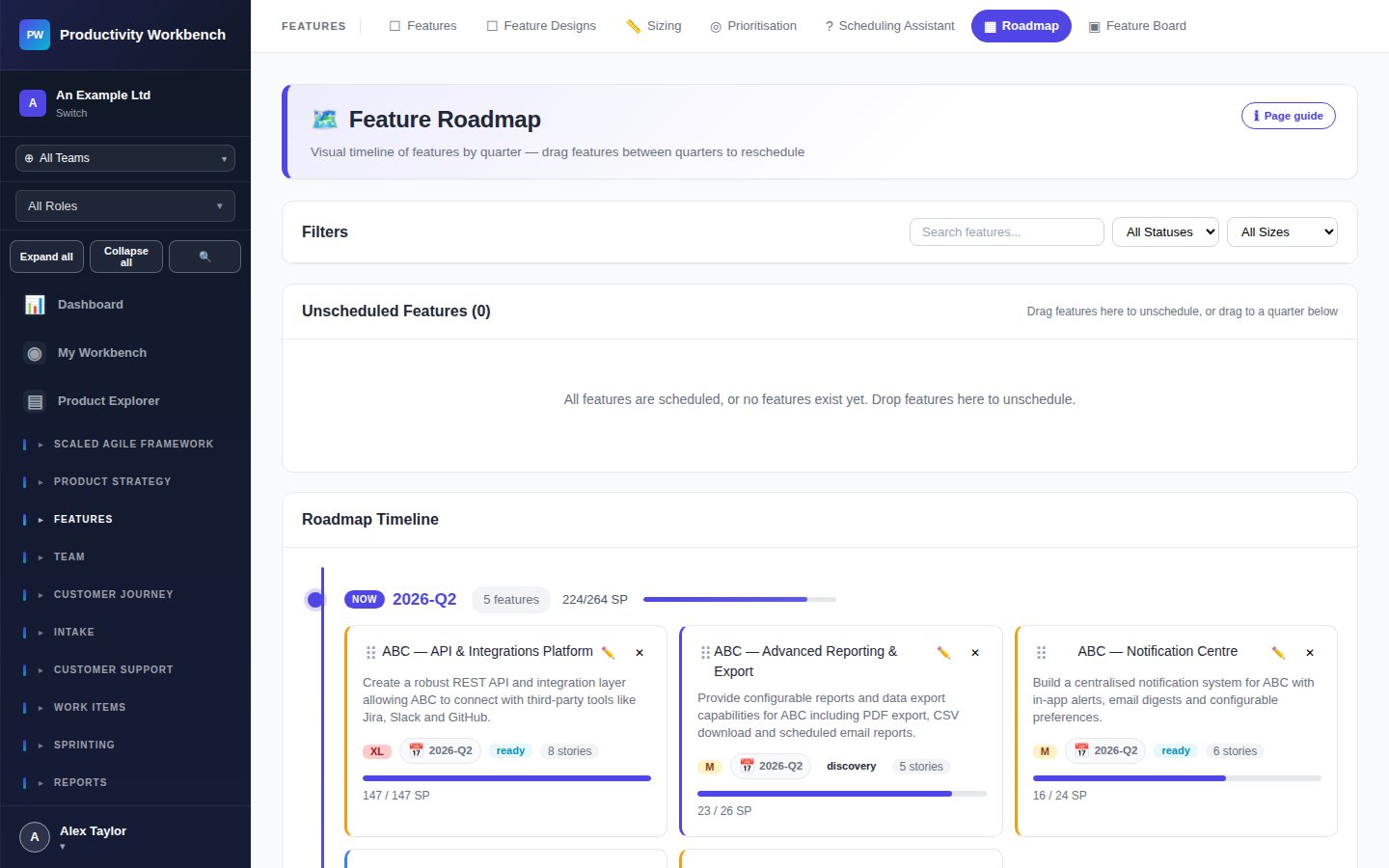Click the Feature Roadmap map icon
Image resolution: width=1389 pixels, height=868 pixels.
click(x=325, y=120)
